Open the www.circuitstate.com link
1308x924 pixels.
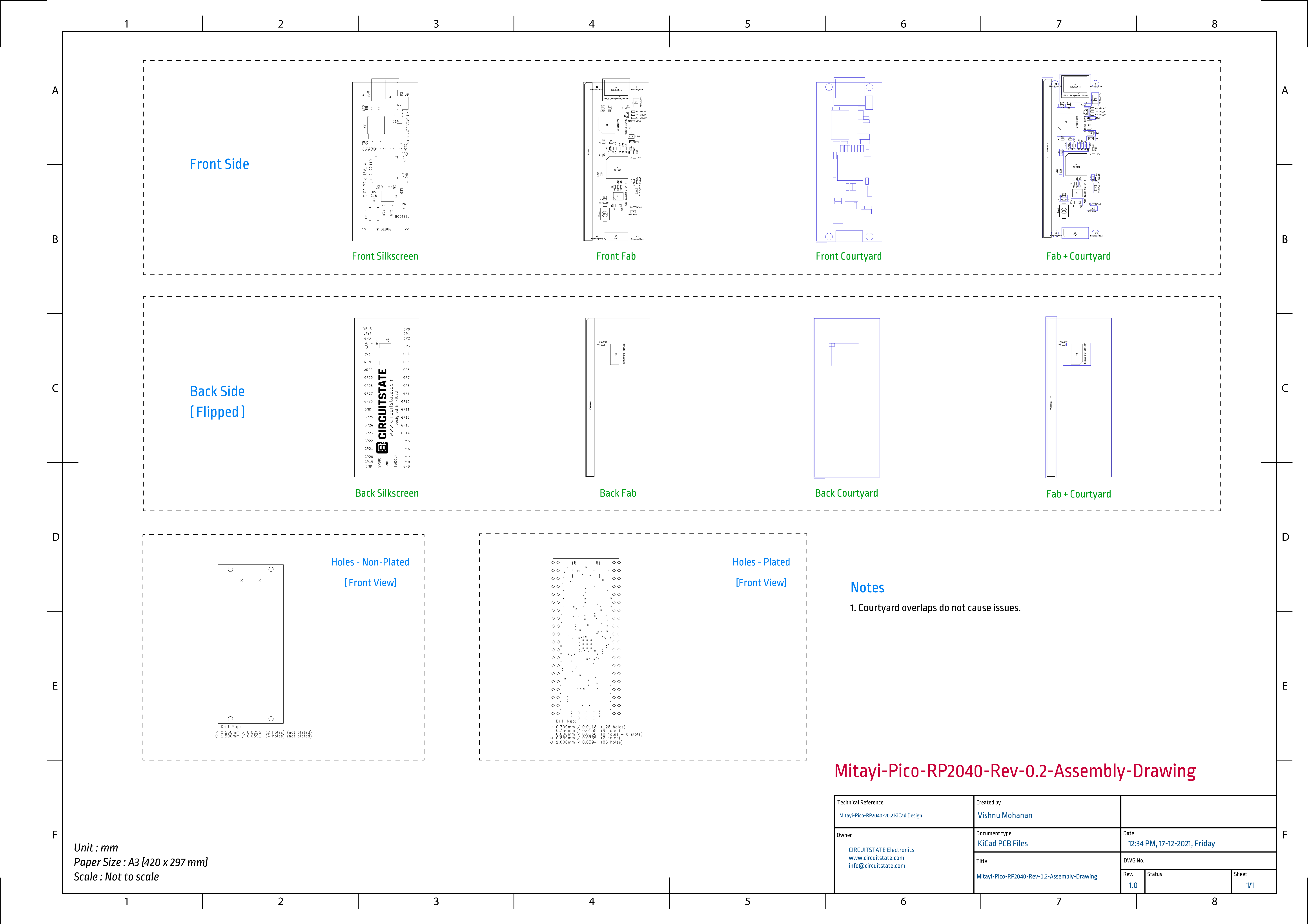(876, 858)
